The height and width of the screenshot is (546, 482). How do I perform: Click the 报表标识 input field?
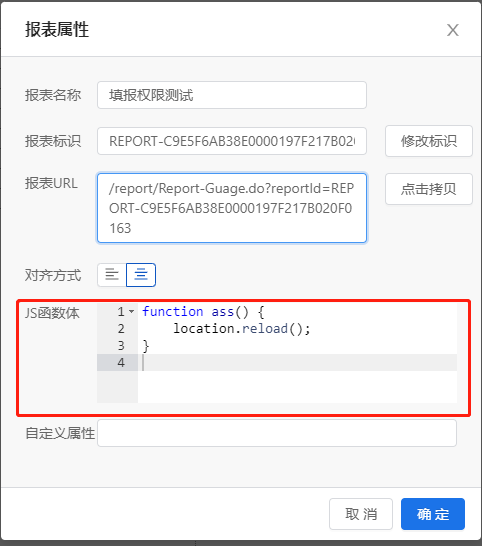click(232, 141)
